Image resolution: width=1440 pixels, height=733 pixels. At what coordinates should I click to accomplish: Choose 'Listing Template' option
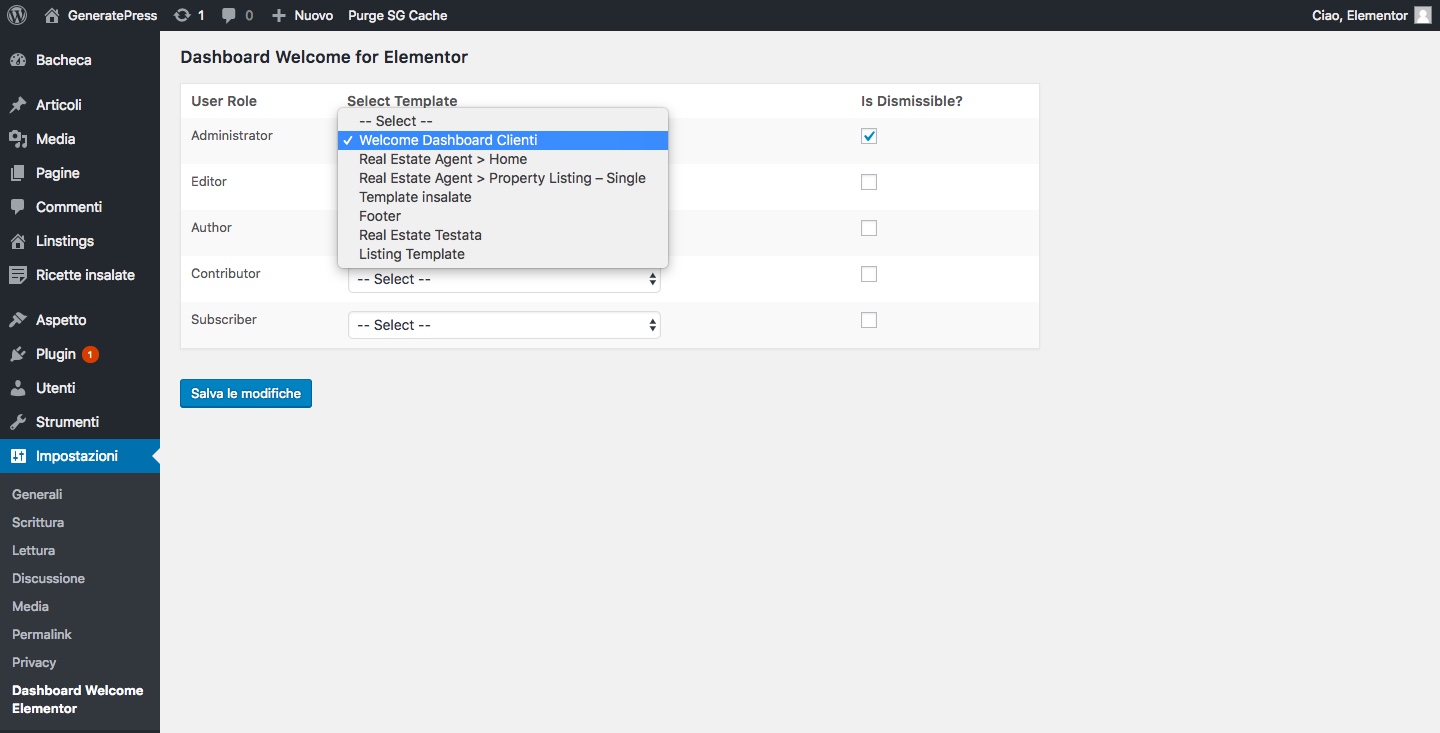(x=503, y=254)
